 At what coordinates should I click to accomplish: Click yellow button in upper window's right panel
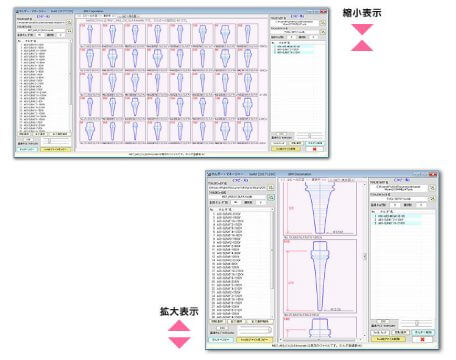pyautogui.click(x=286, y=149)
